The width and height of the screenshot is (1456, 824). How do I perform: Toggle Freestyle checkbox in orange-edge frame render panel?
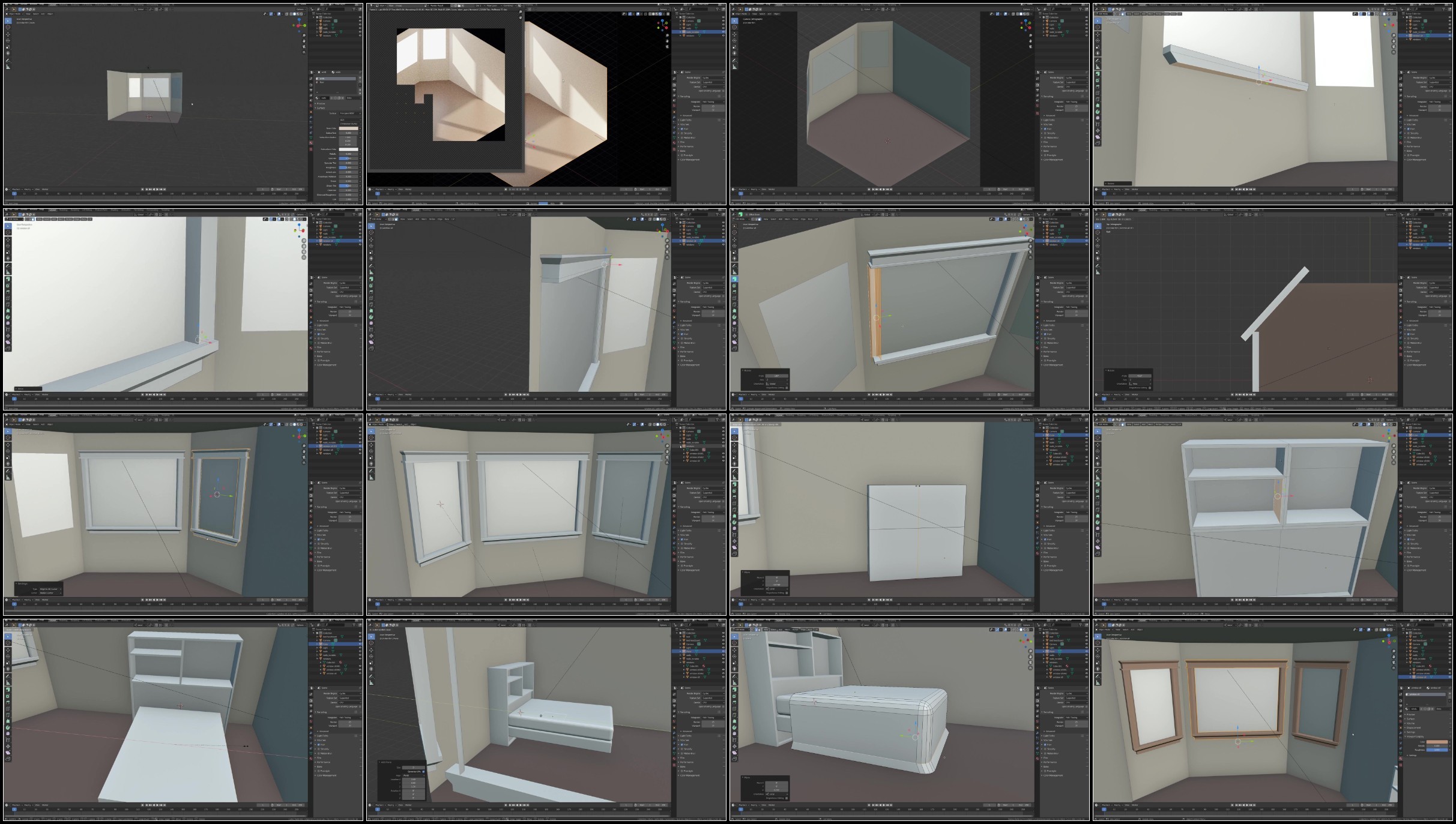pos(1045,361)
